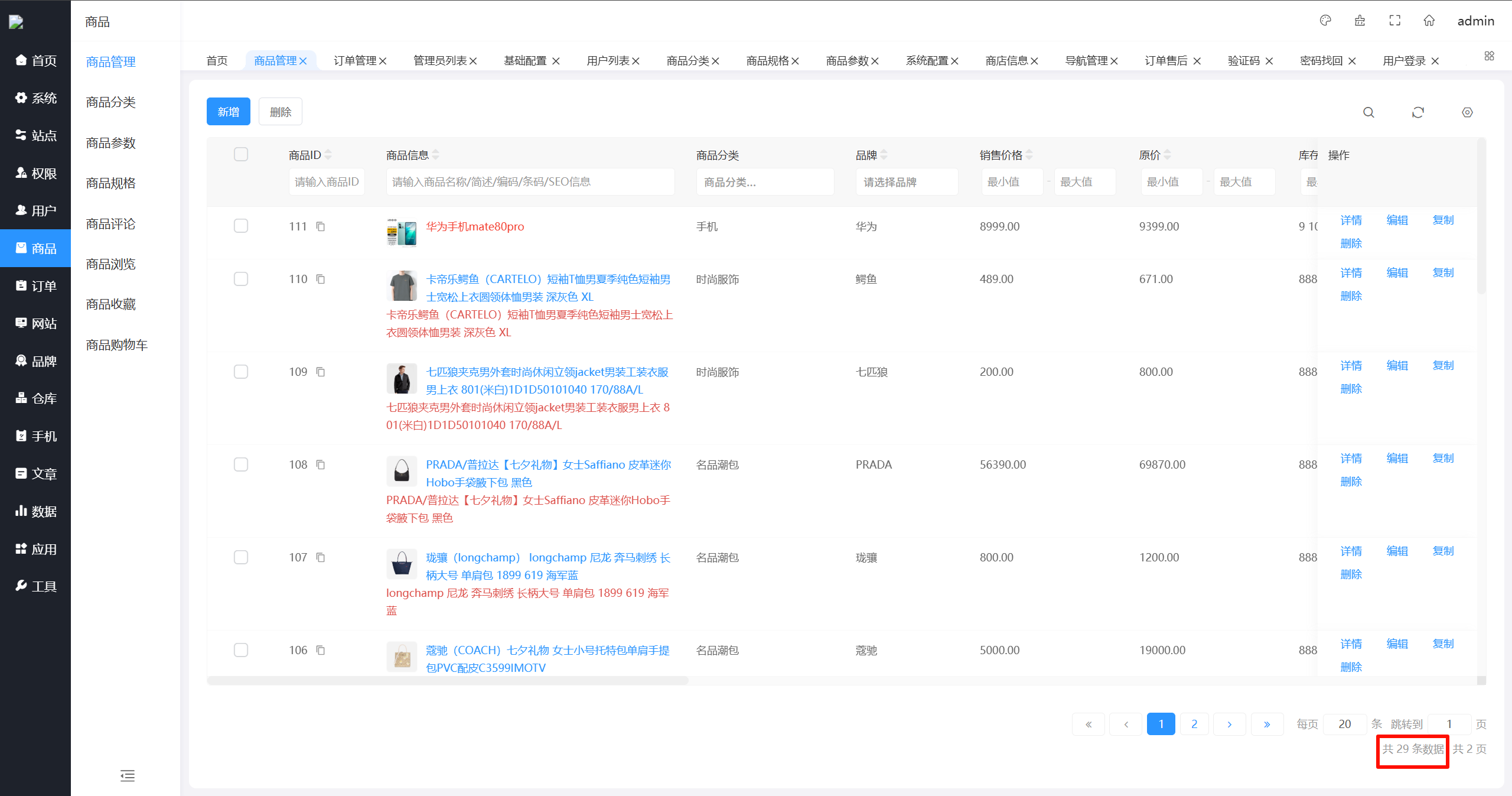
Task: Open 详情 for product 111
Action: [1351, 220]
